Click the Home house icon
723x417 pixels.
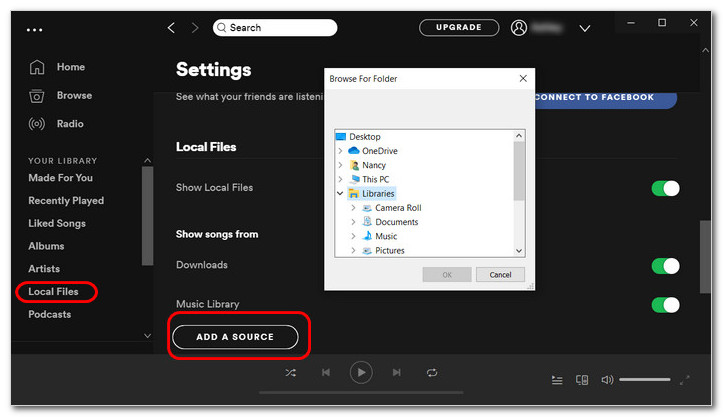pyautogui.click(x=37, y=67)
